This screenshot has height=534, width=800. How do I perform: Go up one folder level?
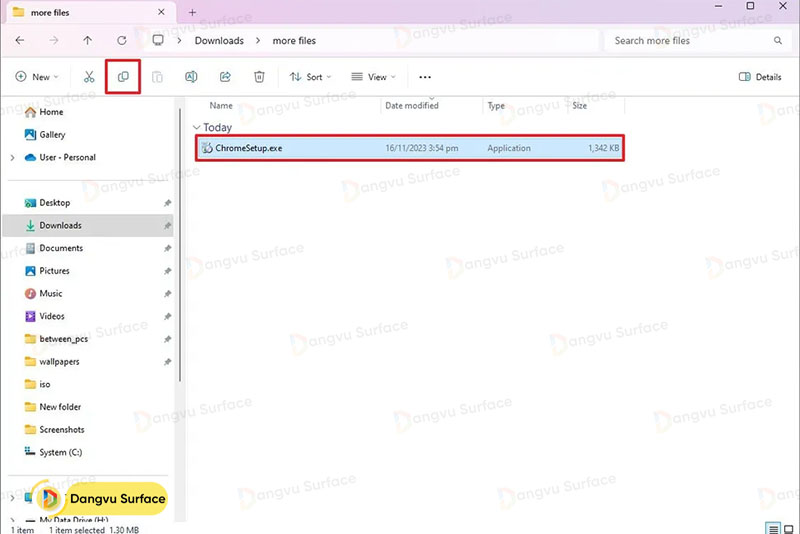(88, 40)
